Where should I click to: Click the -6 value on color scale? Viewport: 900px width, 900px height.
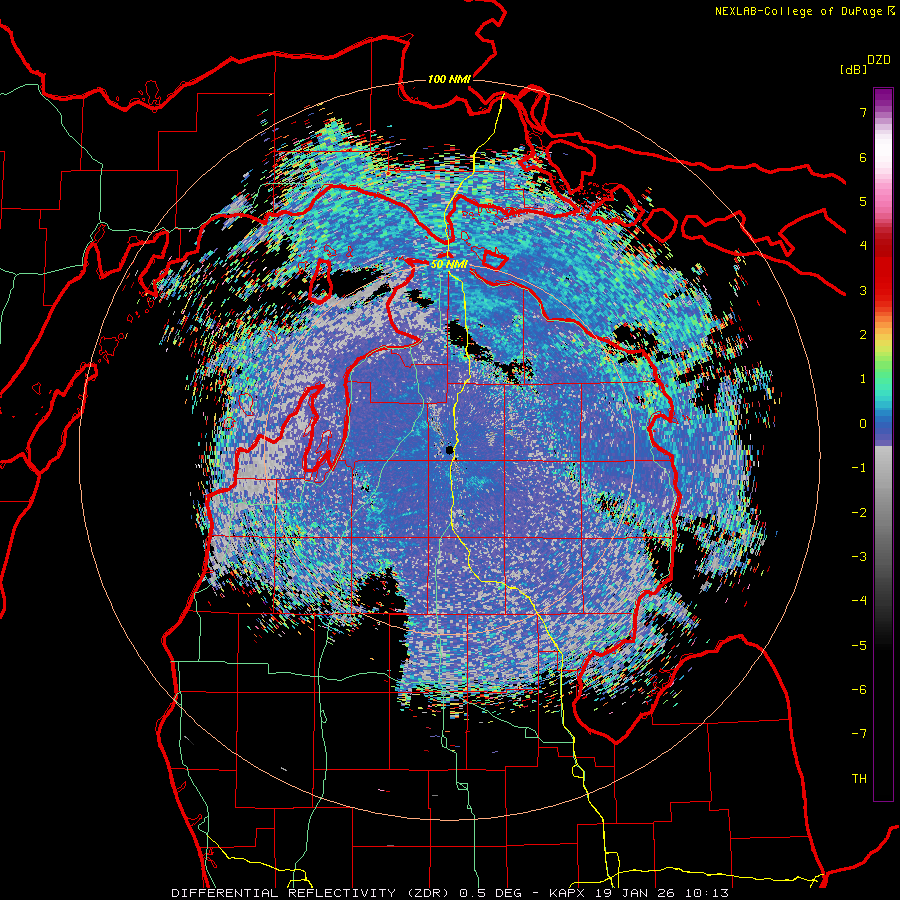859,690
